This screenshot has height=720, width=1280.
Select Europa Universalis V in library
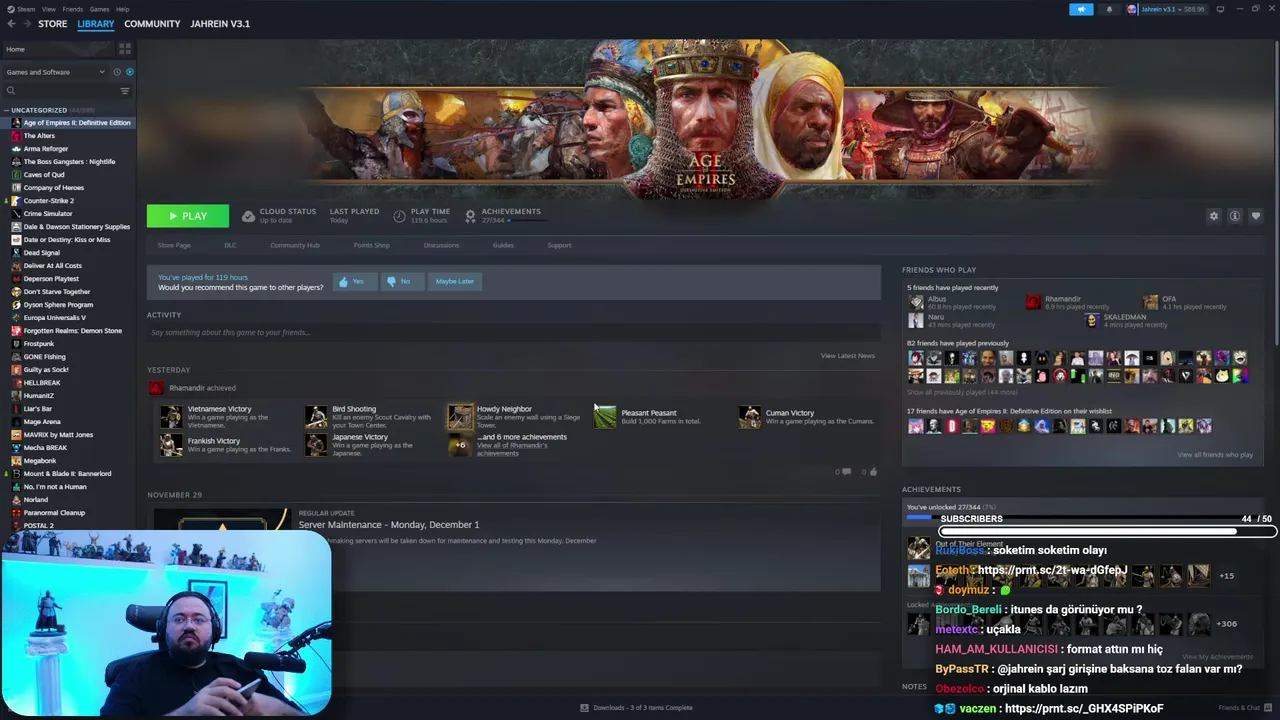click(54, 318)
